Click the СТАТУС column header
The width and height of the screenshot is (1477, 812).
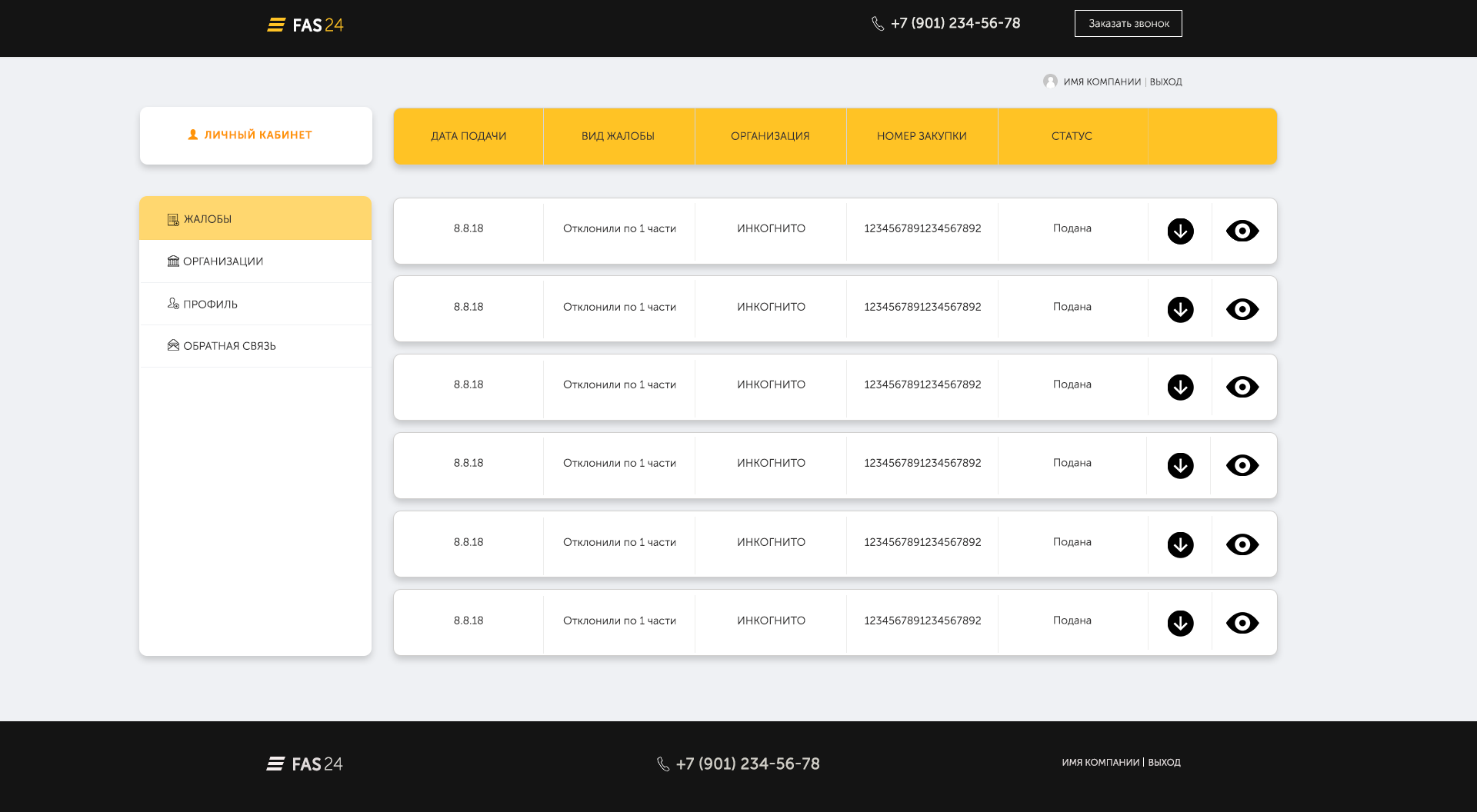coord(1072,136)
